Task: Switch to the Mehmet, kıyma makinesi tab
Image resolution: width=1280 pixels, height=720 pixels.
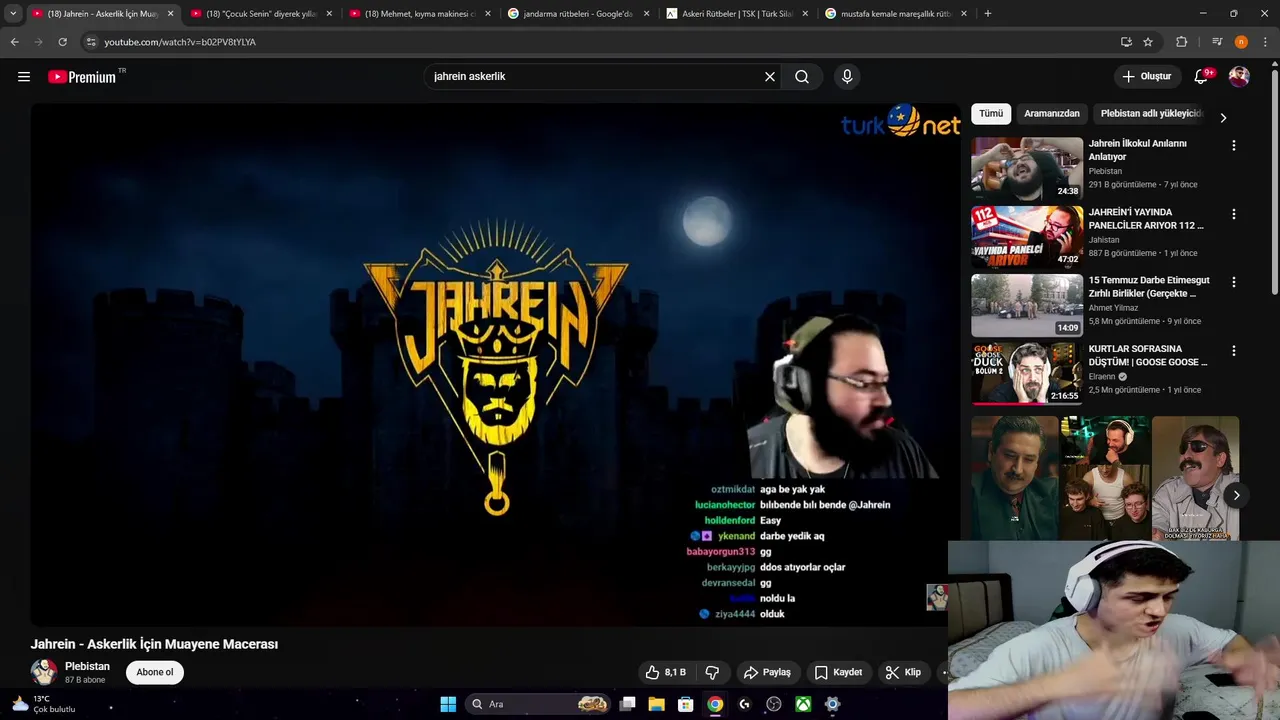Action: (419, 14)
